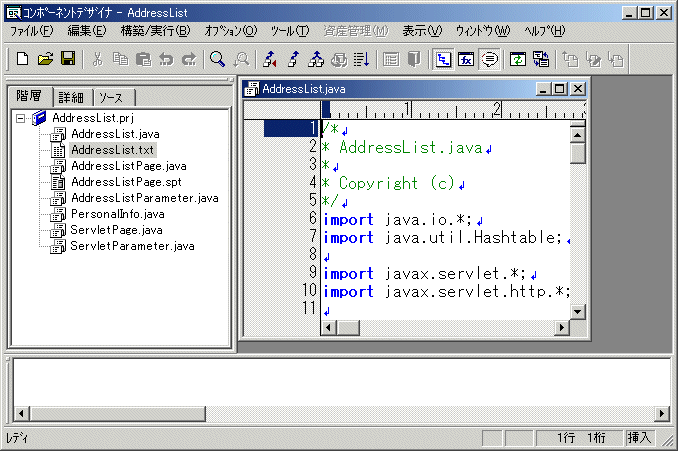Screen dimensions: 678x451
Task: Select AddressList.prj project root
Action: pos(93,118)
